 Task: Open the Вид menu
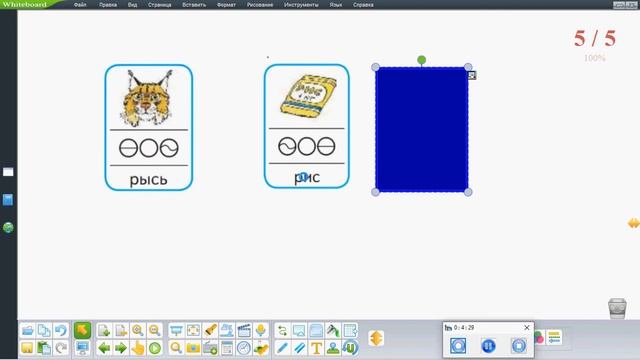pos(132,5)
